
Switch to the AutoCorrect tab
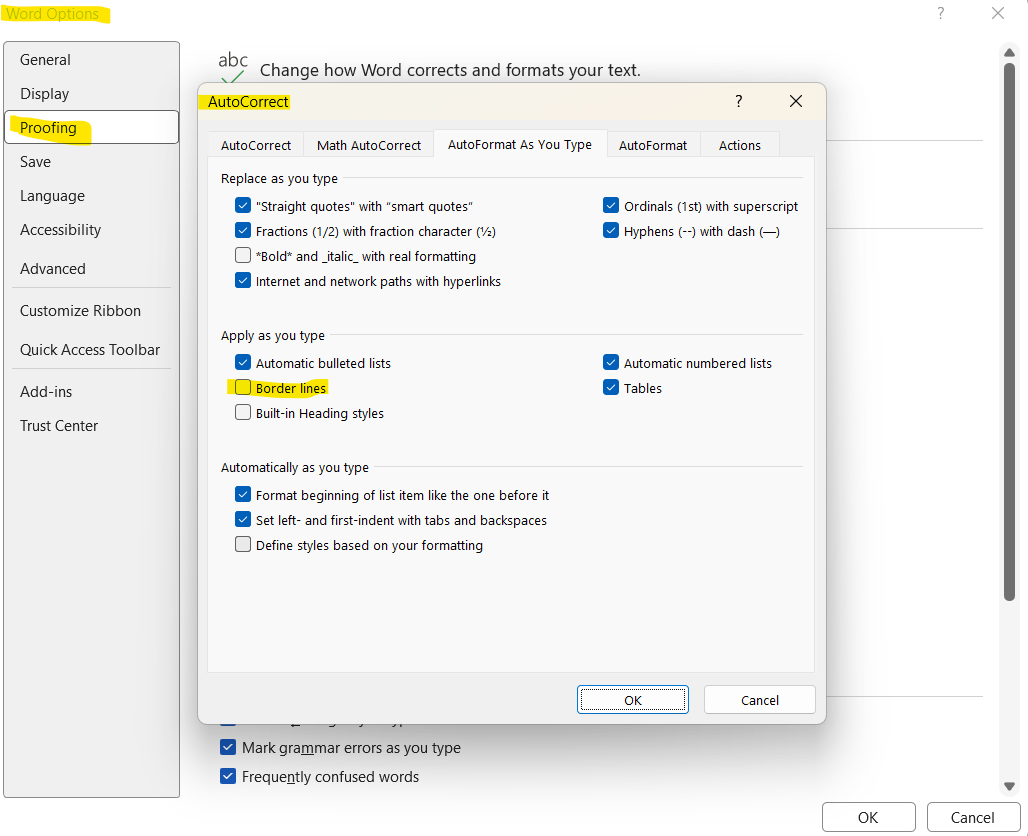click(x=256, y=145)
